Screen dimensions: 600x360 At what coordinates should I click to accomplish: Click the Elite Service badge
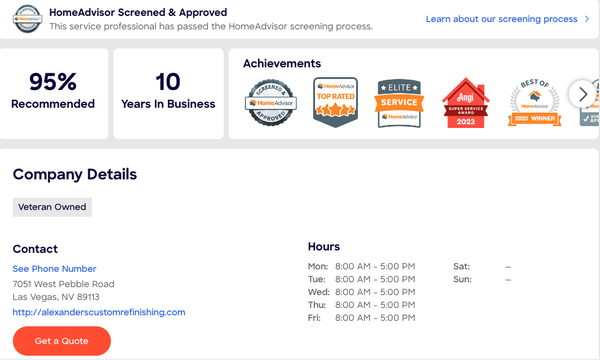point(399,103)
